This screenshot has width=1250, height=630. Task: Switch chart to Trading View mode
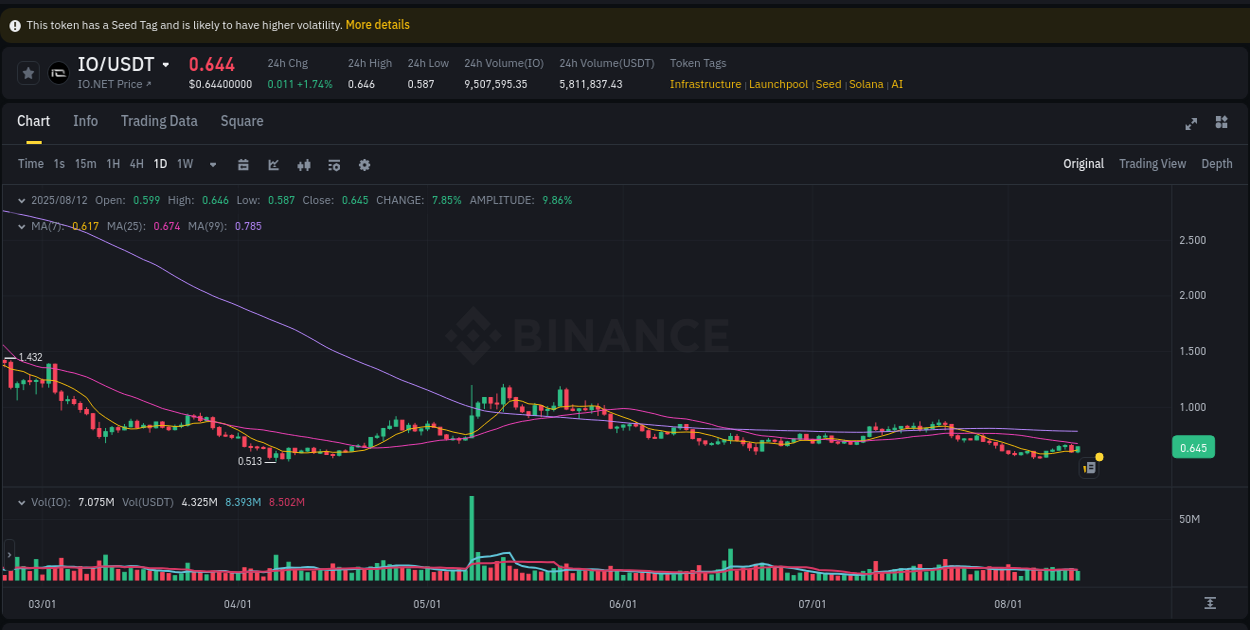click(1152, 163)
